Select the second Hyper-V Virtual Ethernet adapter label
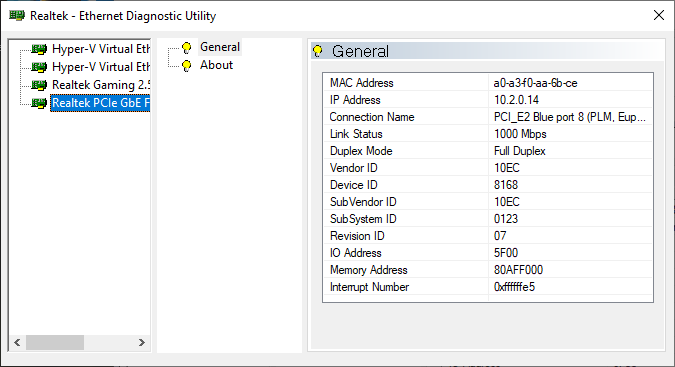The width and height of the screenshot is (675, 367). pos(101,67)
